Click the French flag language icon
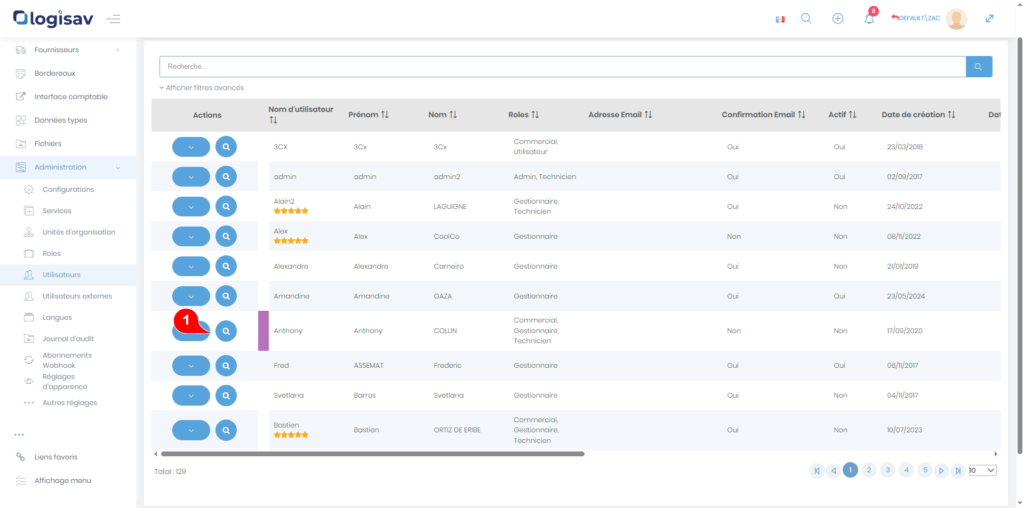 tap(780, 19)
